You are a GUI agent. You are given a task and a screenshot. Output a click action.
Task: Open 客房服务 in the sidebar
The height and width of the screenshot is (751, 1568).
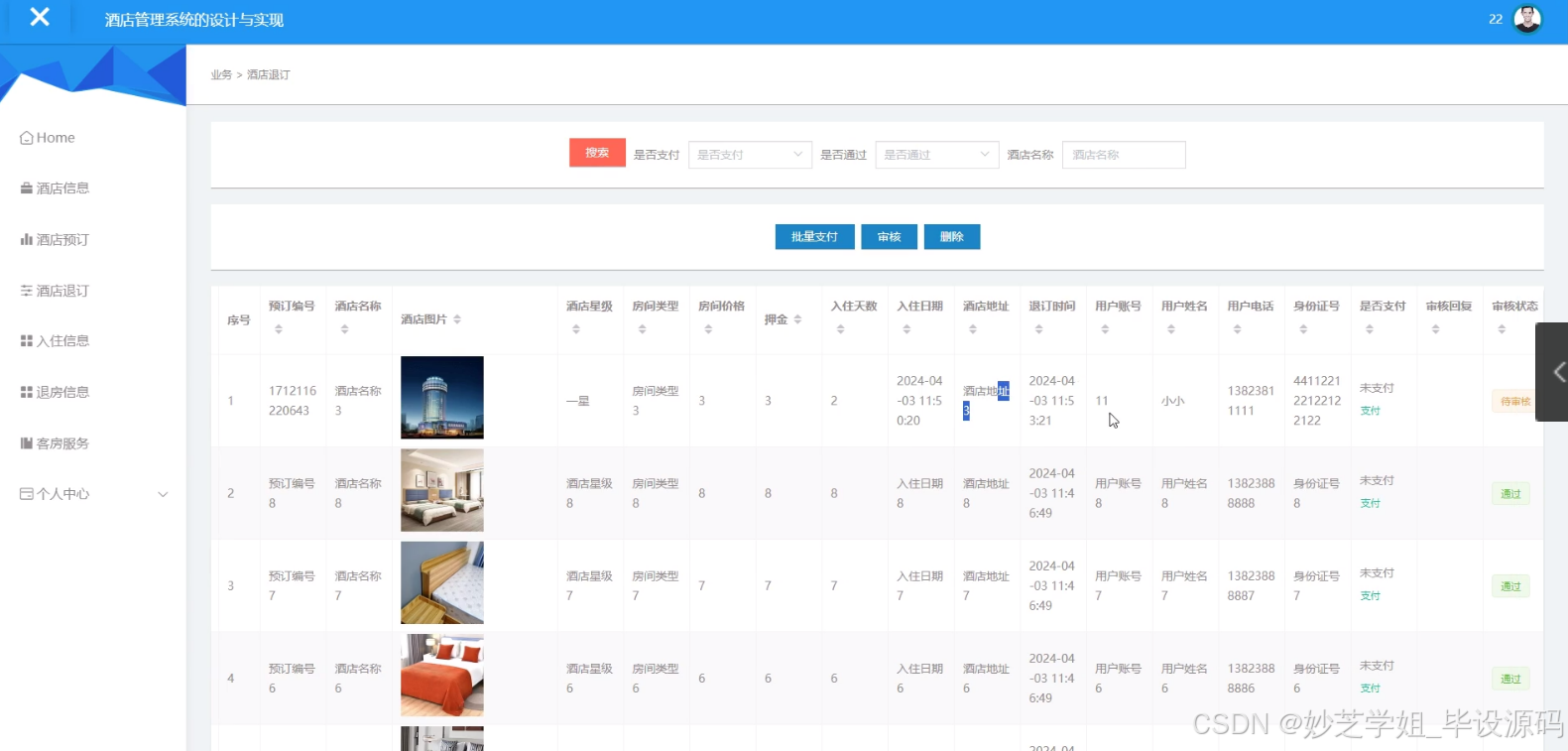pyautogui.click(x=55, y=443)
